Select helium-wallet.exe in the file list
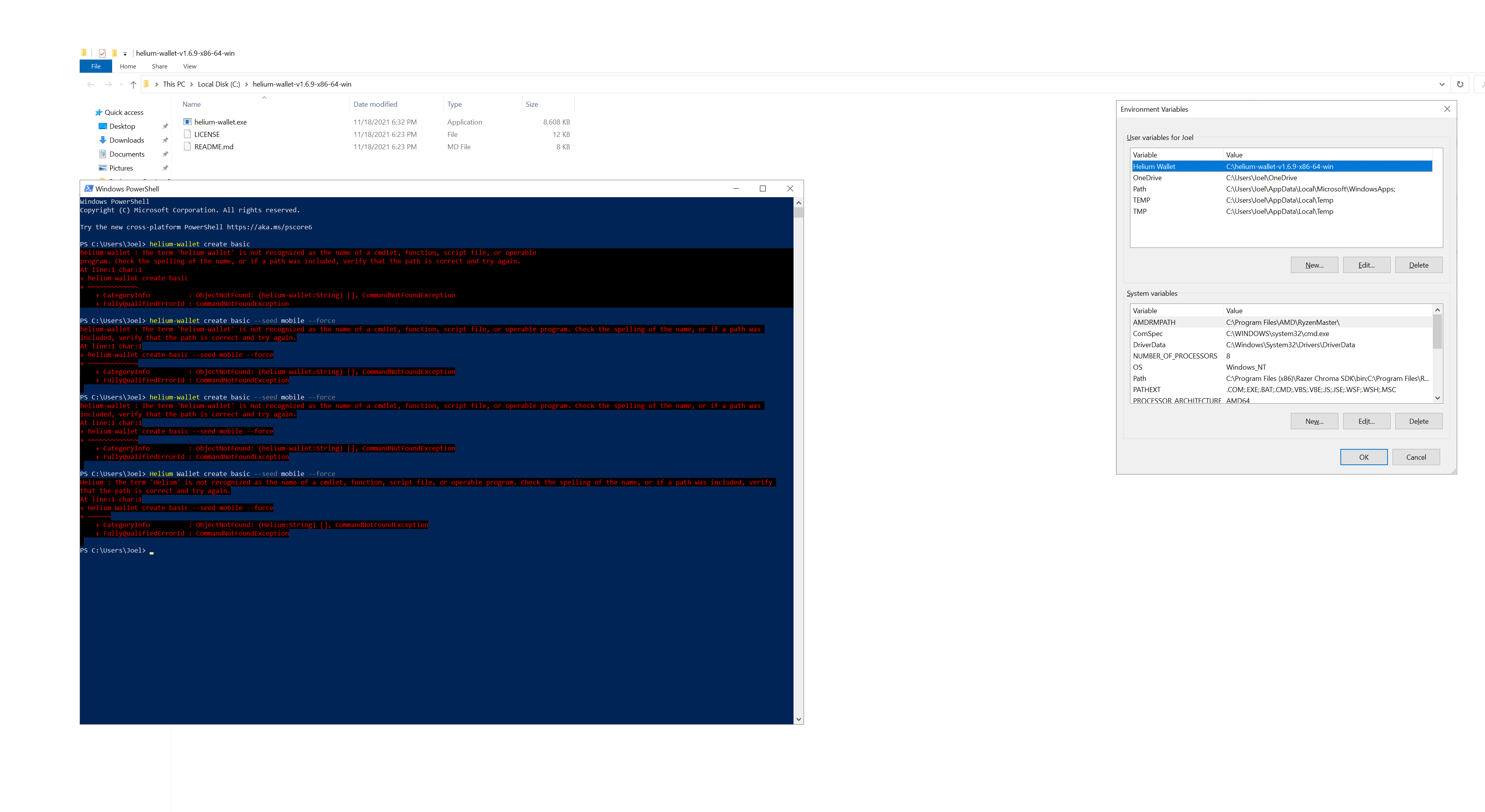 (221, 121)
